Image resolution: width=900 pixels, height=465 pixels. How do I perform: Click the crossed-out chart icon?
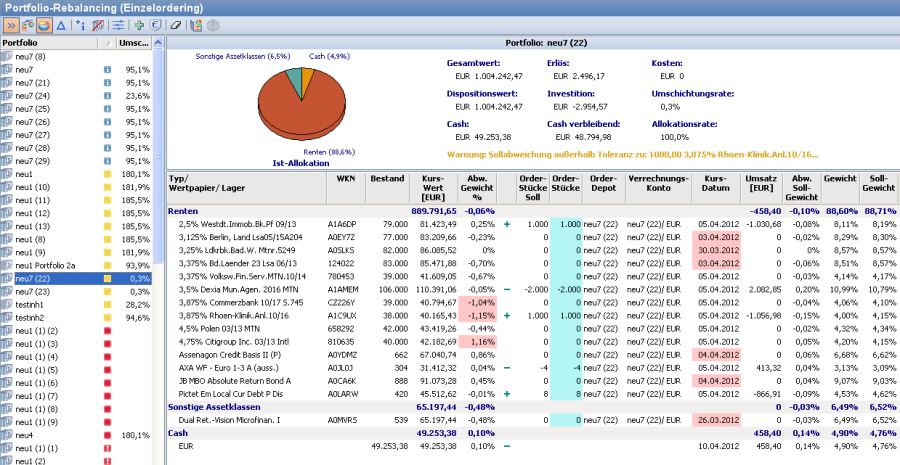97,24
